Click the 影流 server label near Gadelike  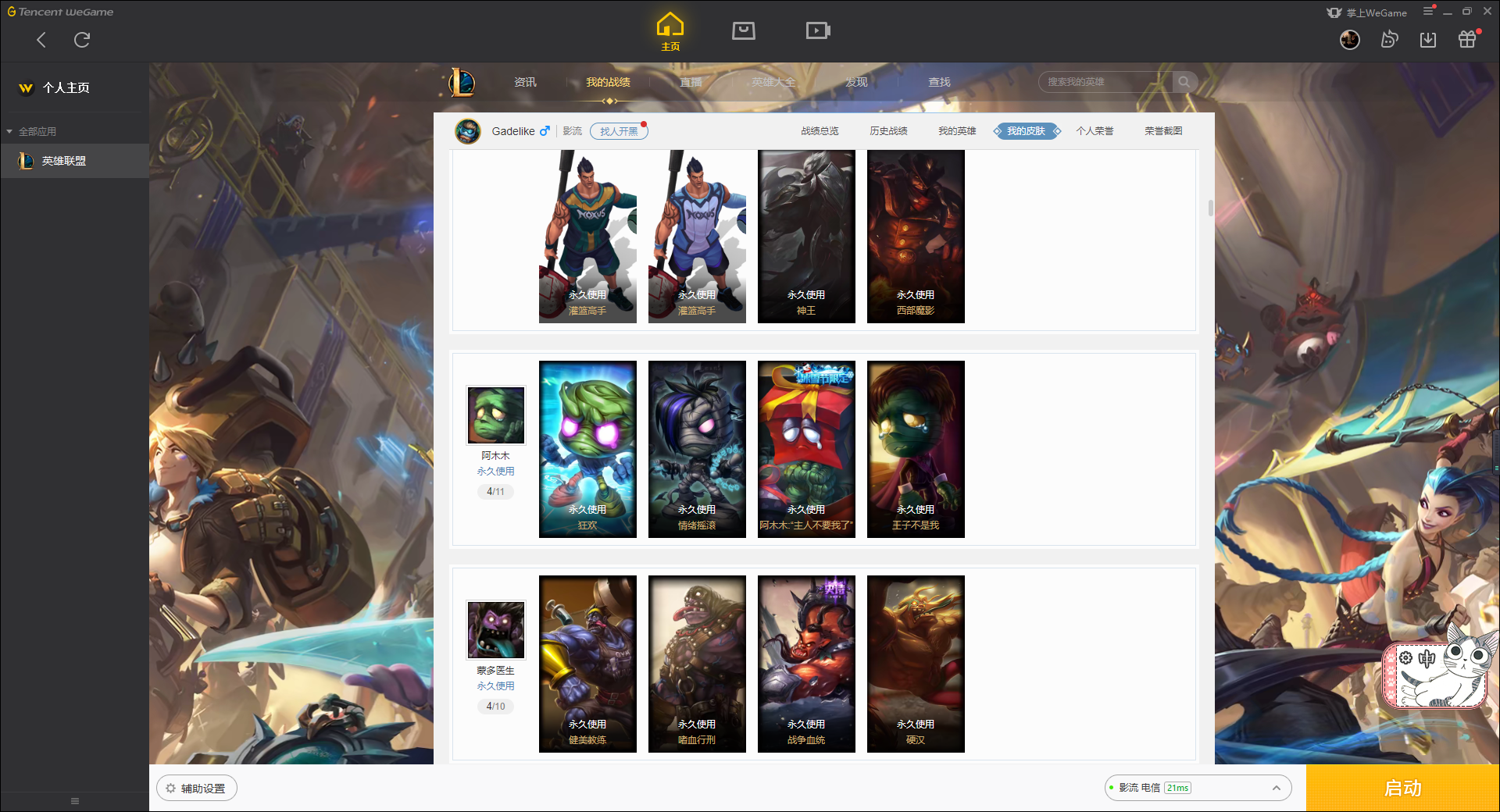click(572, 131)
